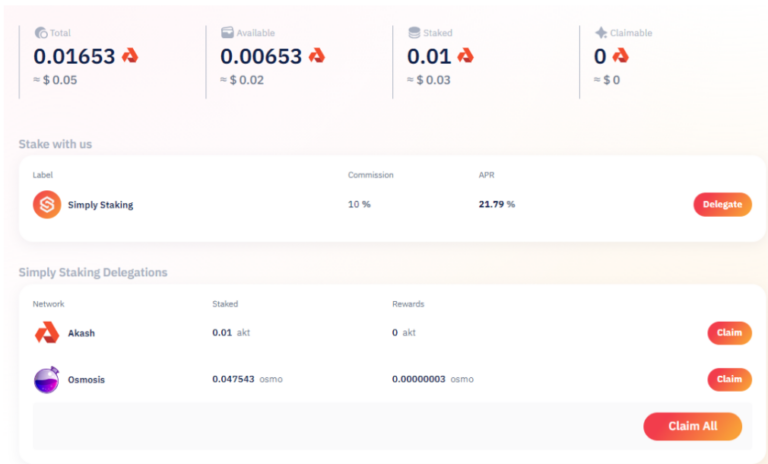This screenshot has height=464, width=768.
Task: Click Akash logo beside 0 claimable
Action: pos(620,57)
